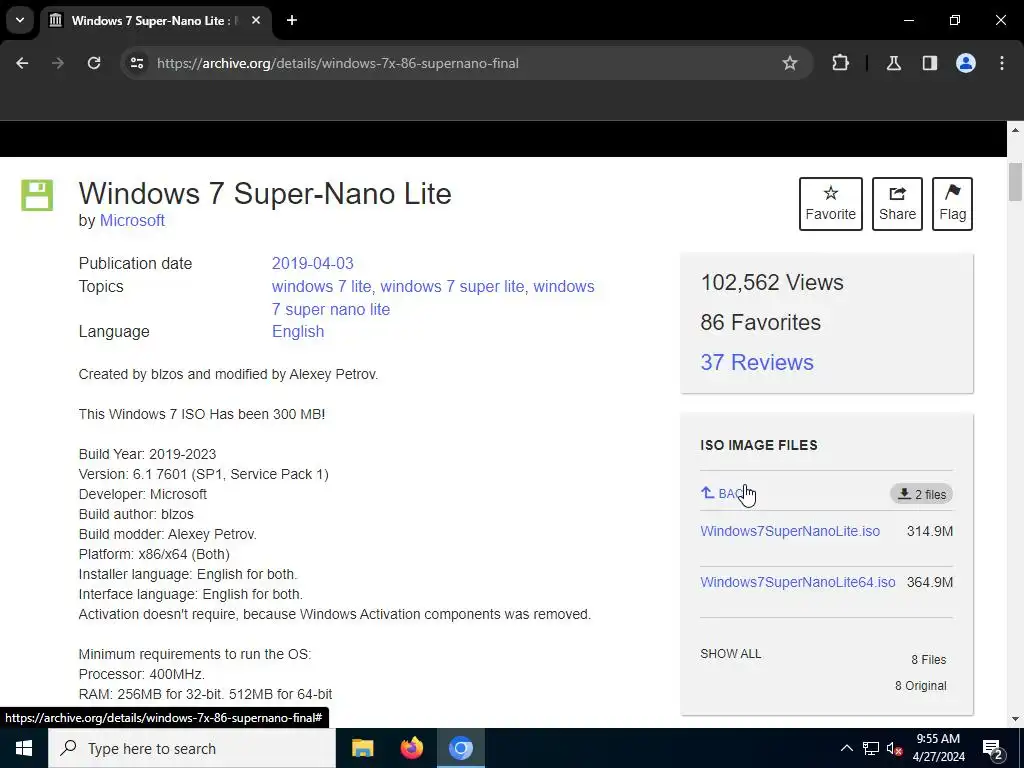Show hidden system tray icons
This screenshot has width=1024, height=768.
(846, 748)
